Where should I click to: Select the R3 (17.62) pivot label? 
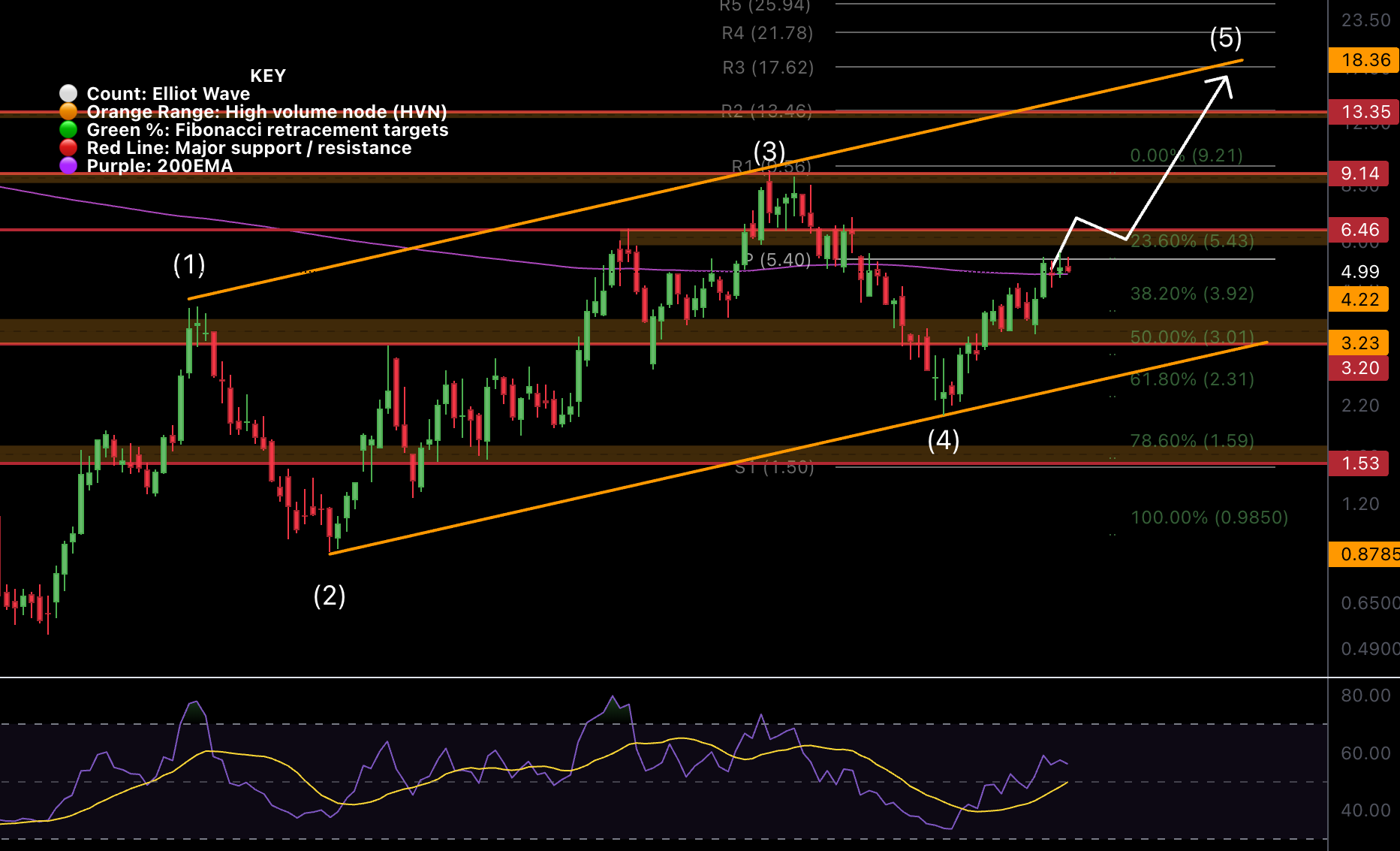(768, 68)
